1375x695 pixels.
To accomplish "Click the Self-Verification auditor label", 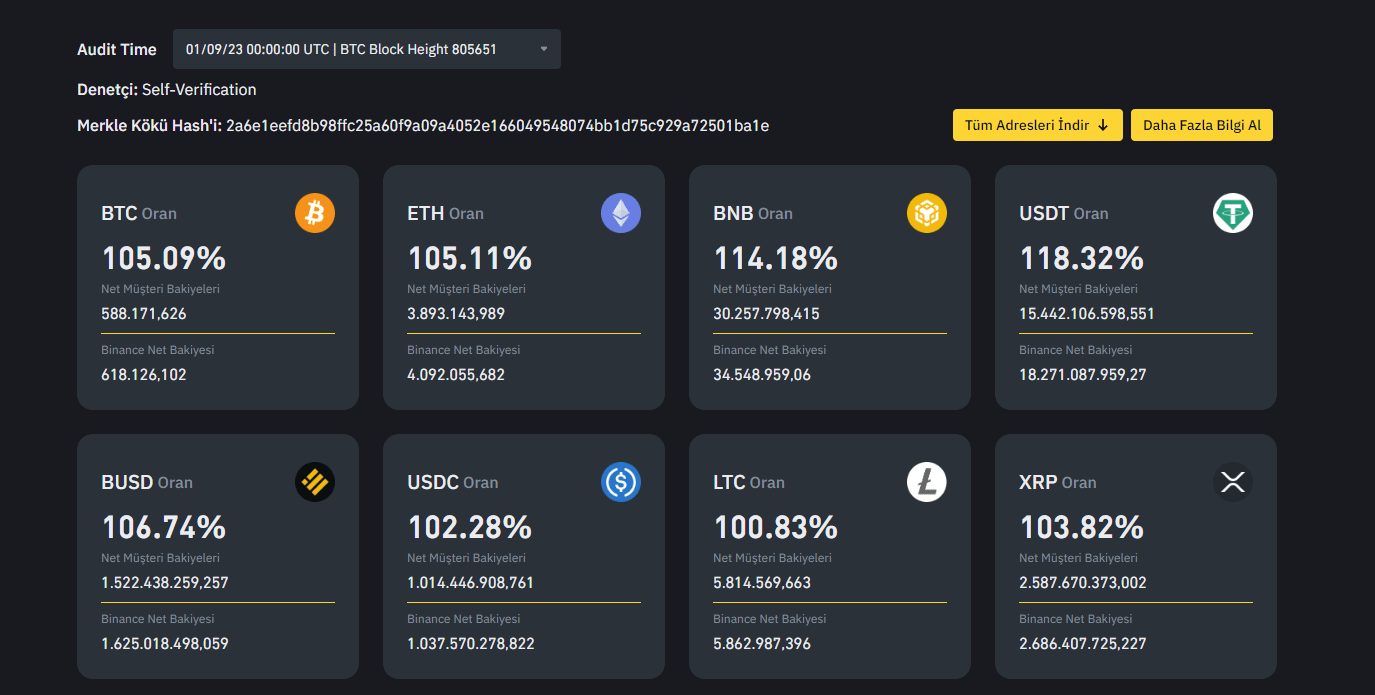I will coord(198,89).
